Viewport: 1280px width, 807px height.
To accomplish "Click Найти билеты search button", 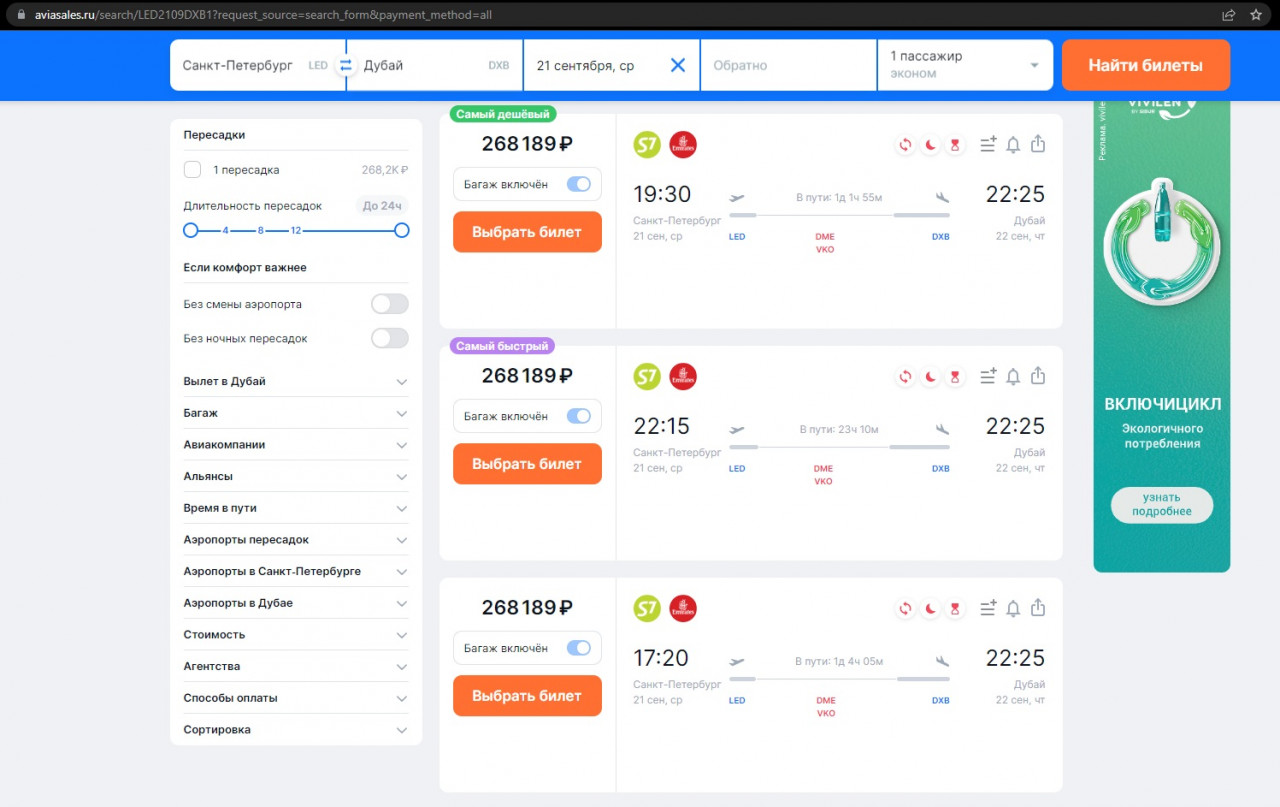I will pyautogui.click(x=1146, y=65).
